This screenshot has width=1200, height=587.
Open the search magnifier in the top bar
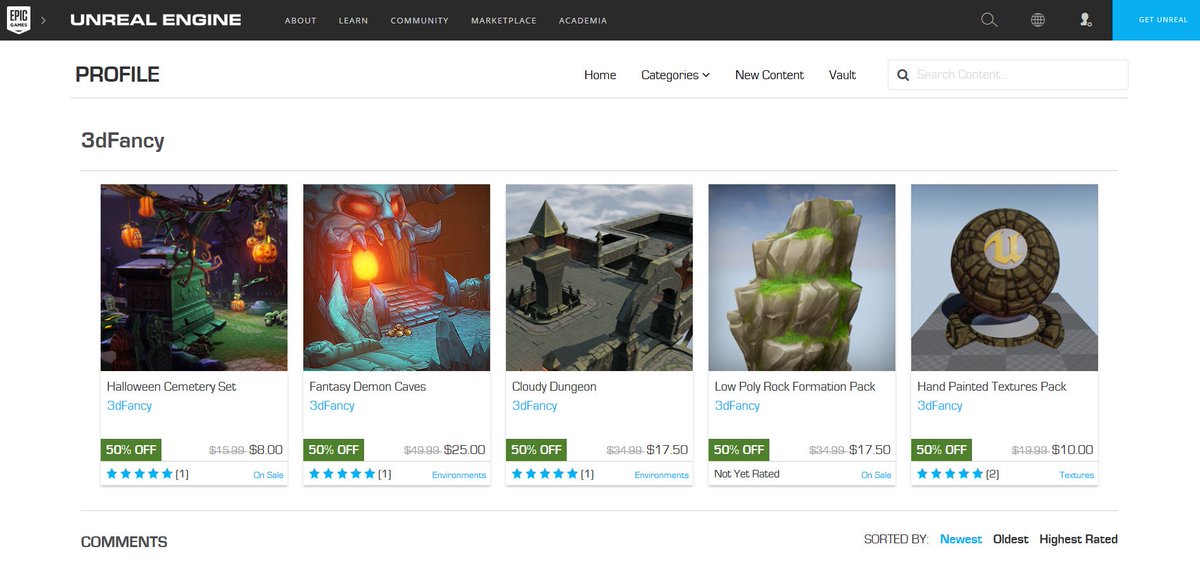click(989, 20)
